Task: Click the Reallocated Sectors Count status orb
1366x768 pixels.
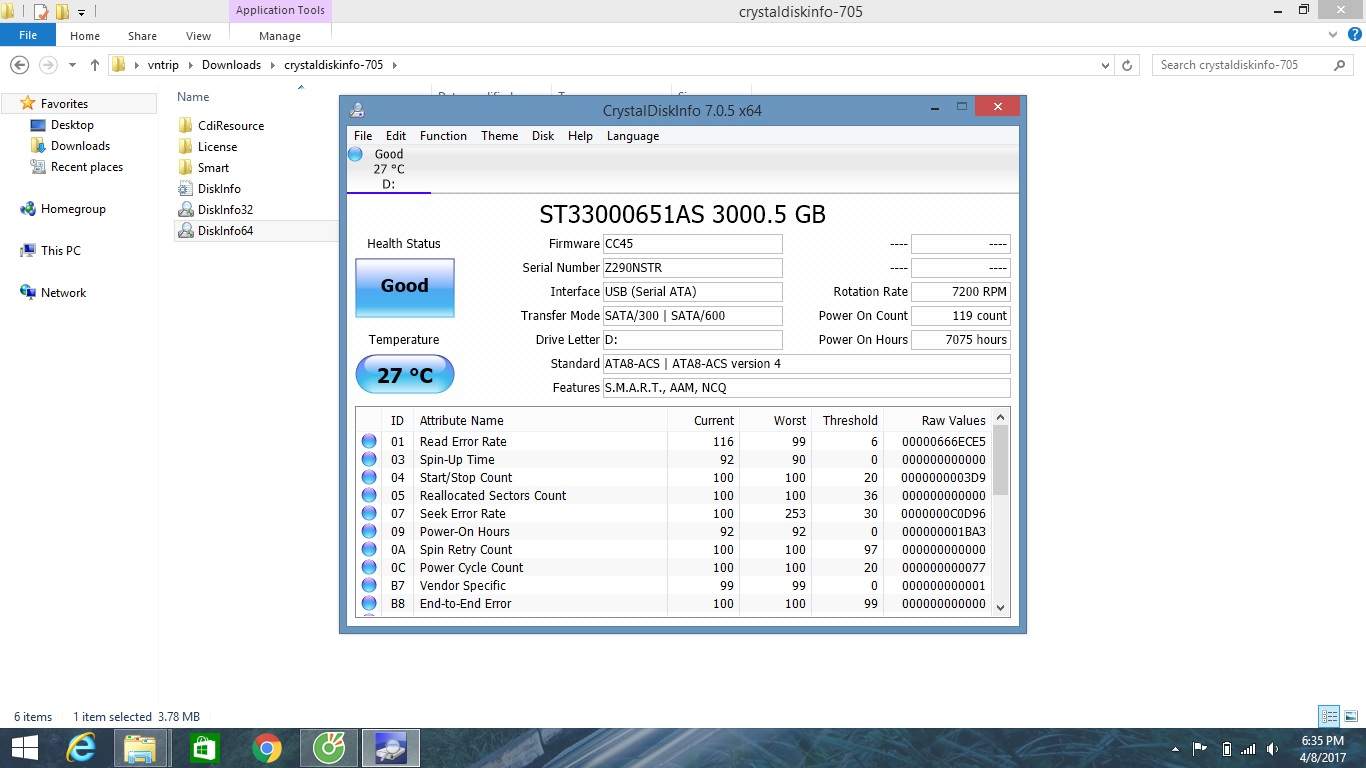Action: (x=369, y=495)
